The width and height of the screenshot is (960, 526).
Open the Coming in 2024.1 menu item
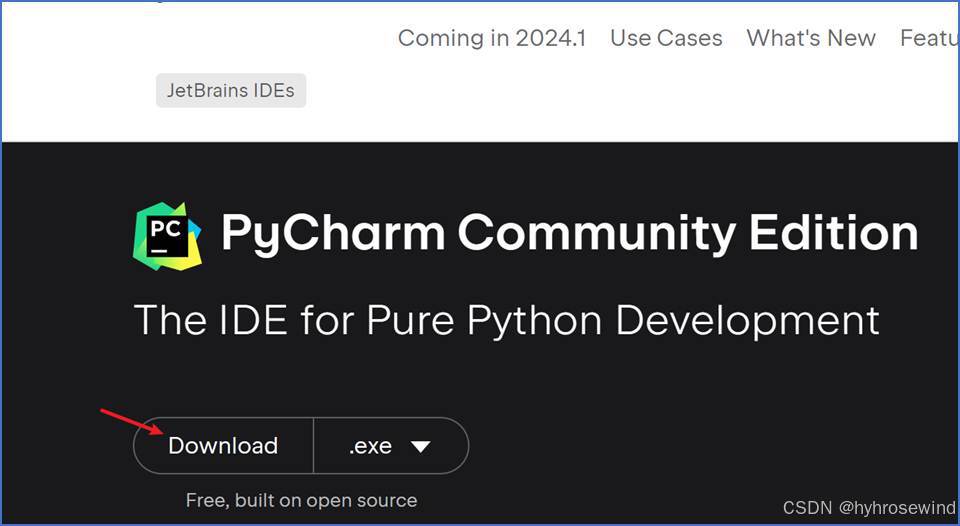(492, 38)
